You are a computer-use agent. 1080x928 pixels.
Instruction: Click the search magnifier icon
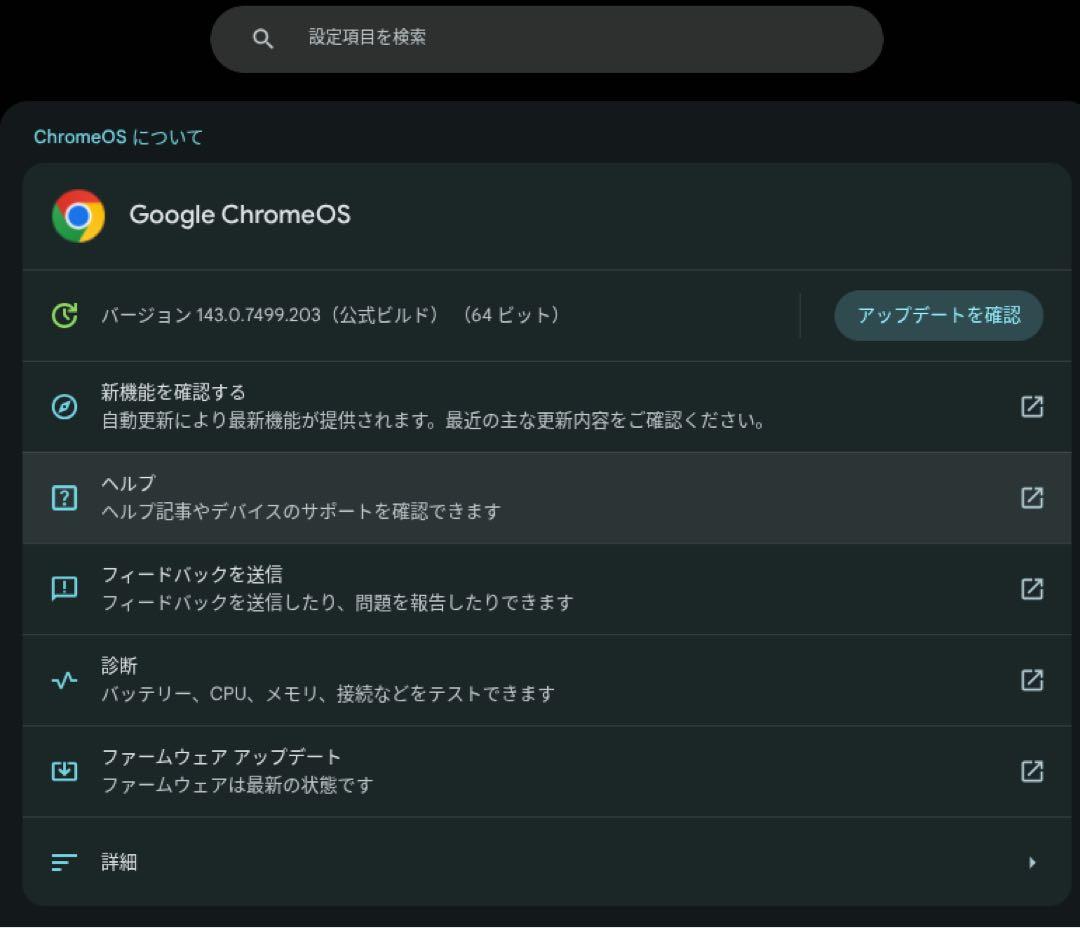[263, 38]
